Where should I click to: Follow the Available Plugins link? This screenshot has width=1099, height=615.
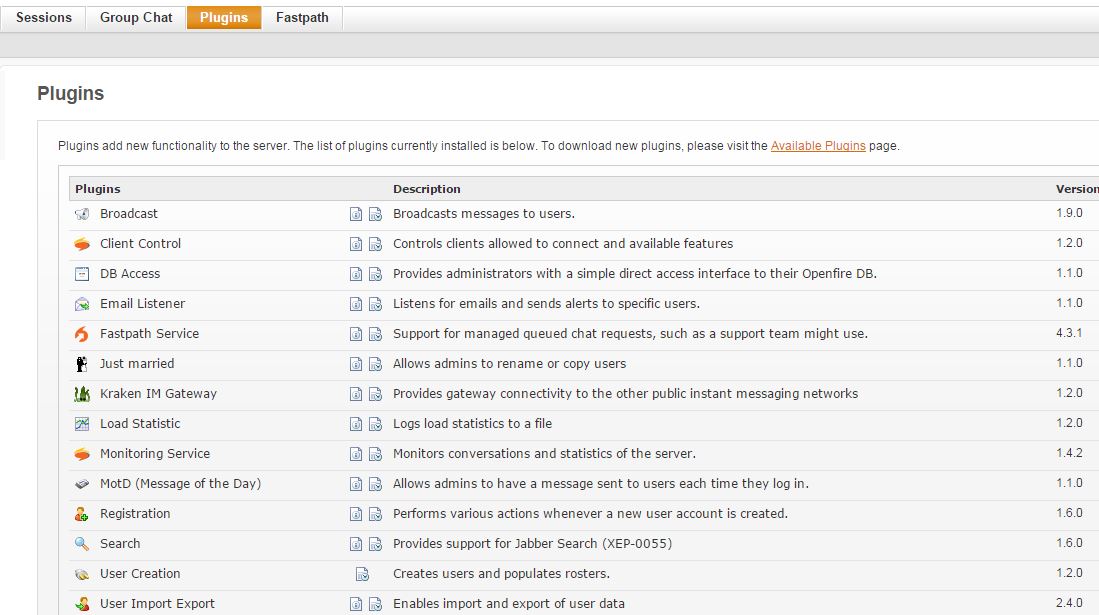[x=818, y=146]
